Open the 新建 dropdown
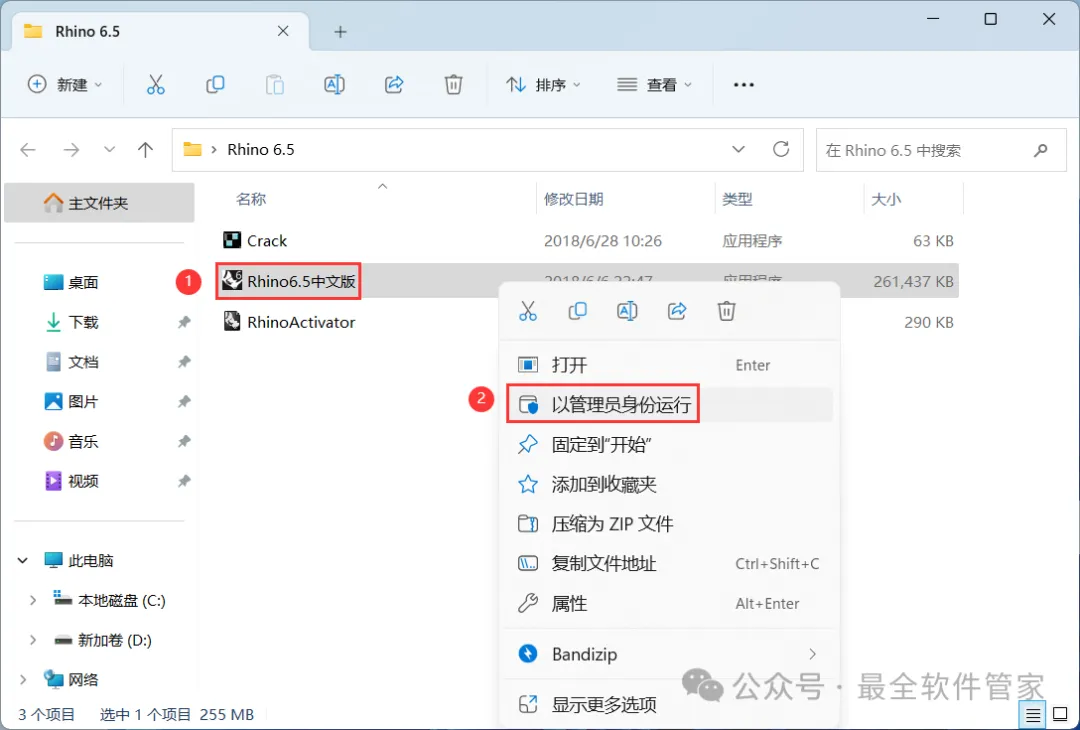 pos(65,85)
